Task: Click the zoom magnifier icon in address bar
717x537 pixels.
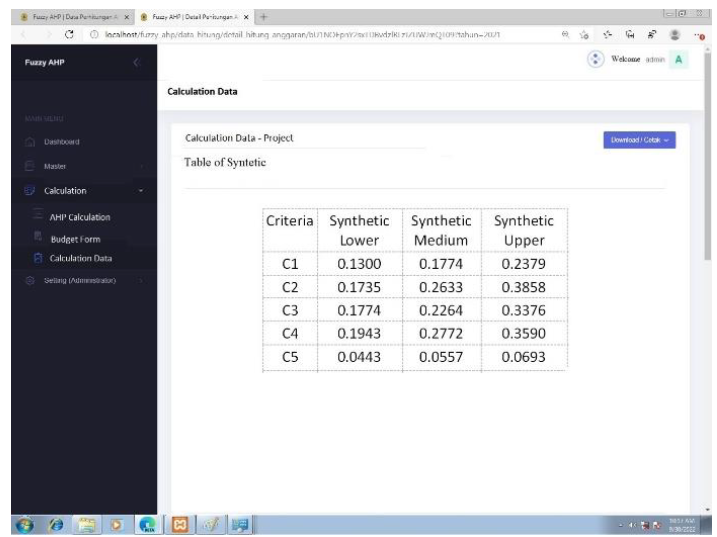Action: pyautogui.click(x=566, y=34)
